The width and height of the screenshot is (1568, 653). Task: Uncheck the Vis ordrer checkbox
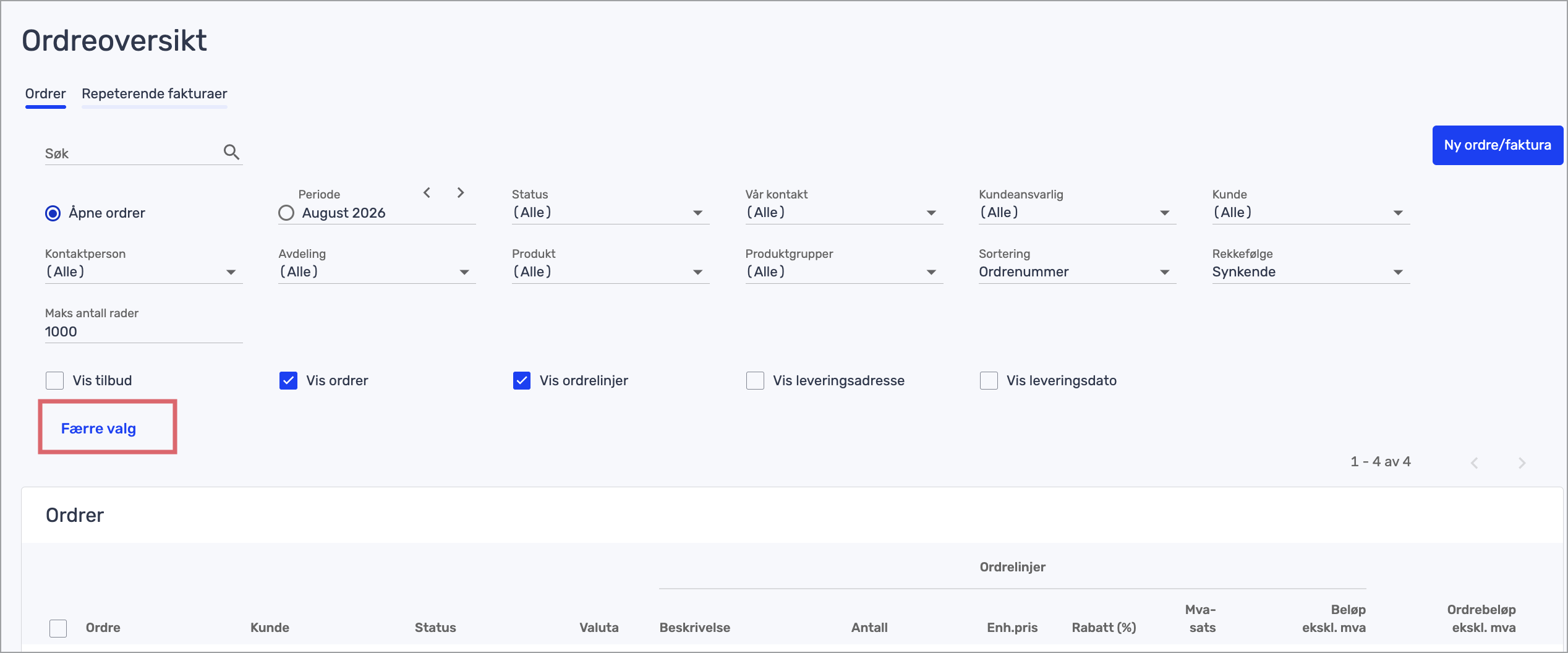coord(288,380)
